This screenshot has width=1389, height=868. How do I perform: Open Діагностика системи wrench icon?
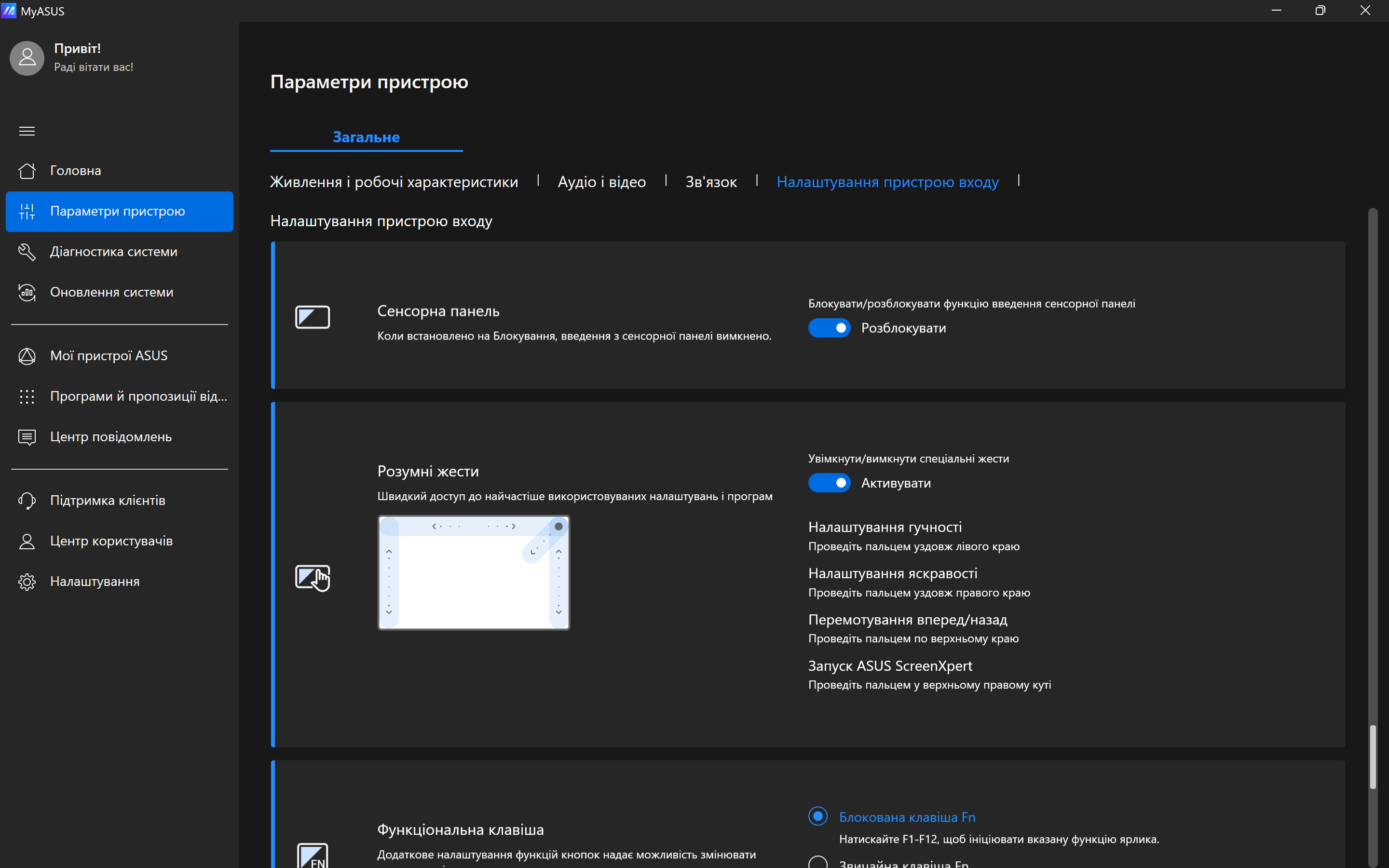click(27, 251)
